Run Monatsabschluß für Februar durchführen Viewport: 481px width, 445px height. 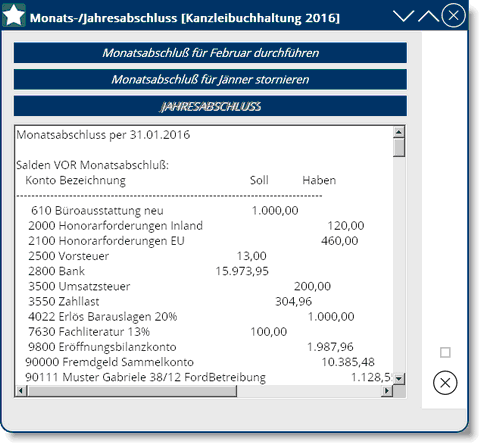pos(210,53)
